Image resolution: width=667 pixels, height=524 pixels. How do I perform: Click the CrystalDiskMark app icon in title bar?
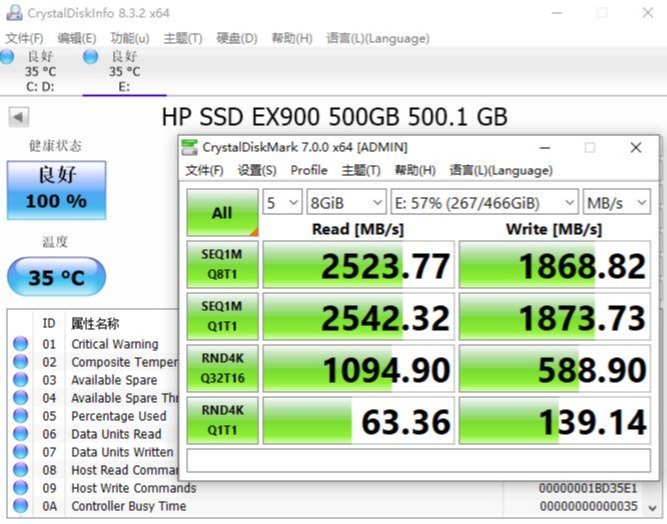coord(189,147)
